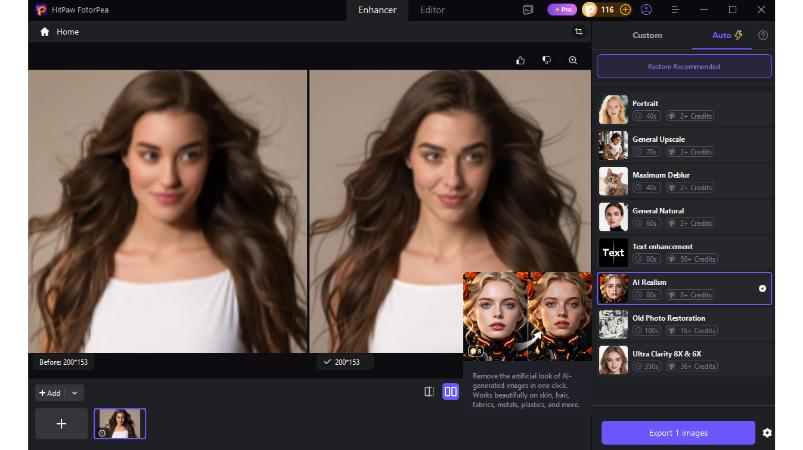This screenshot has height=450, width=803.
Task: Toggle the AI Realism selected checkmark
Action: [x=762, y=289]
